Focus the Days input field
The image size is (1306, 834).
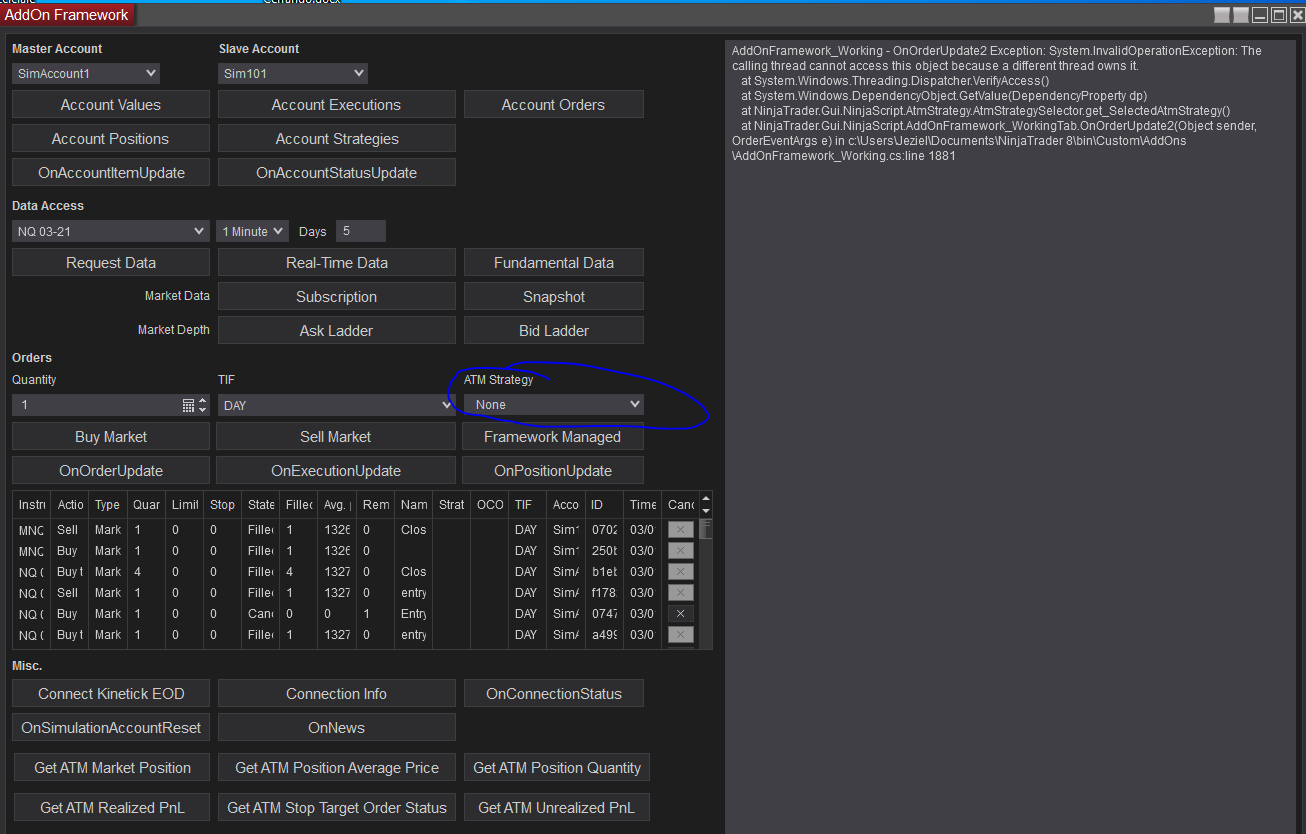(x=361, y=231)
